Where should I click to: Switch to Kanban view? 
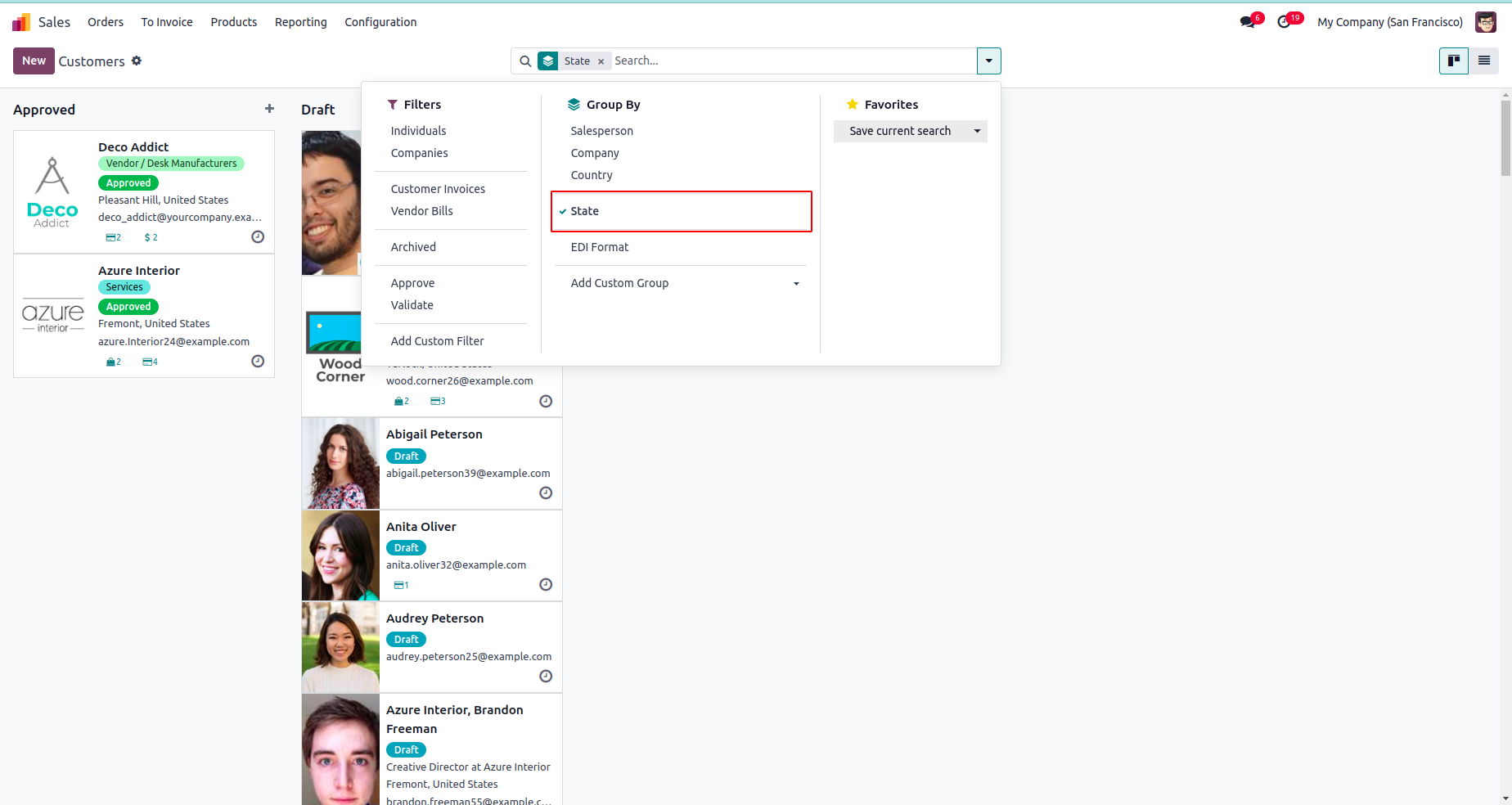point(1454,61)
